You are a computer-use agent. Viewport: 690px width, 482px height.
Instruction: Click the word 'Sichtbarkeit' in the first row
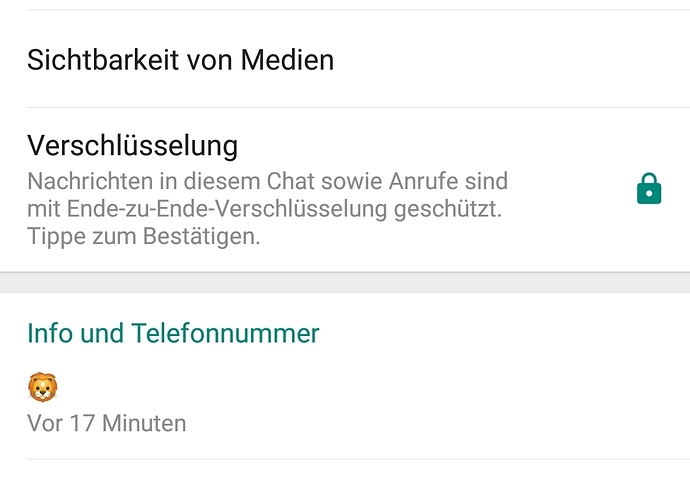click(x=103, y=60)
